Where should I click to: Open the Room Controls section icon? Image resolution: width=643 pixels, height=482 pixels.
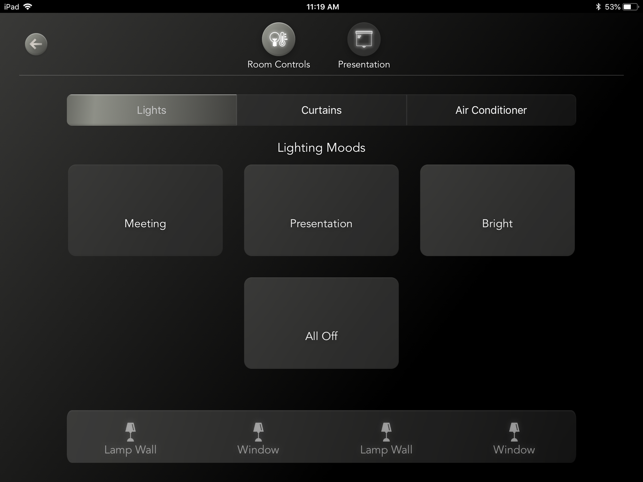point(278,39)
